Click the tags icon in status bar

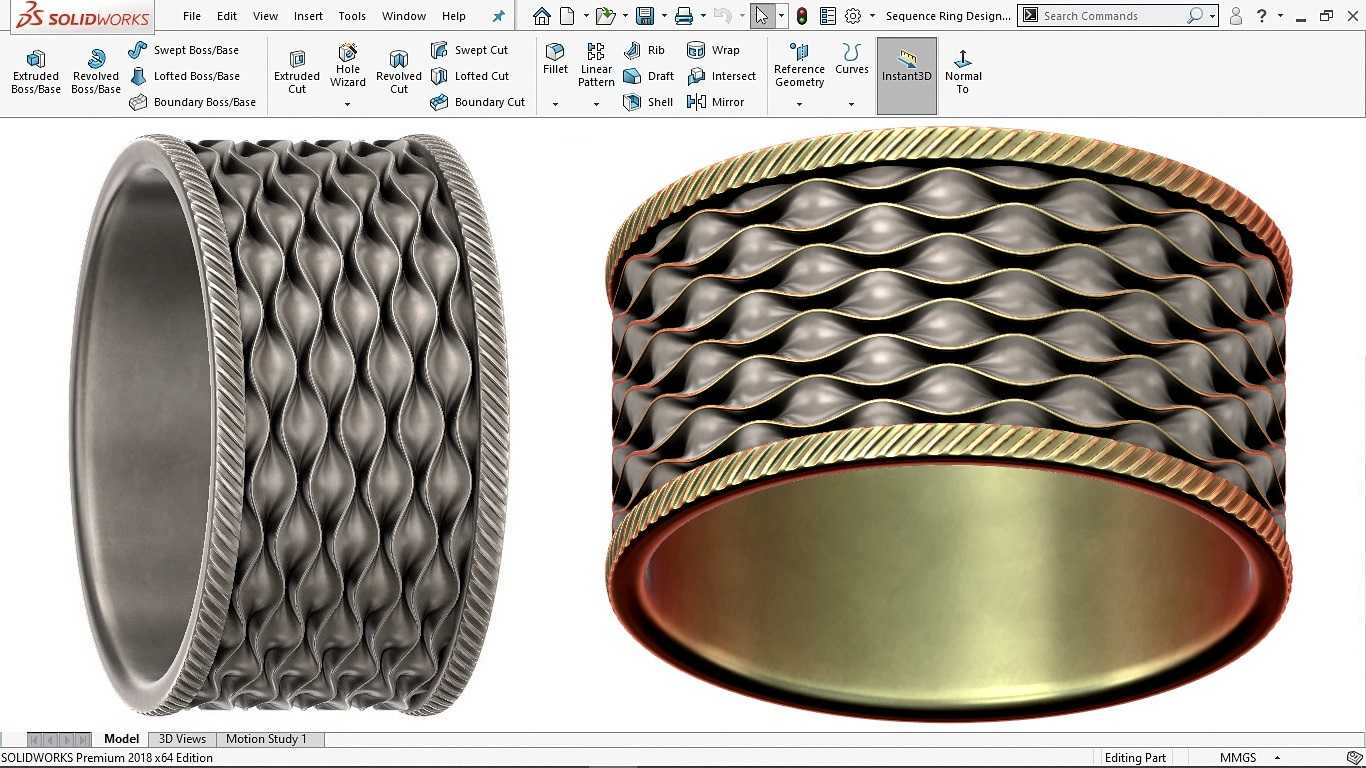pyautogui.click(x=1354, y=757)
